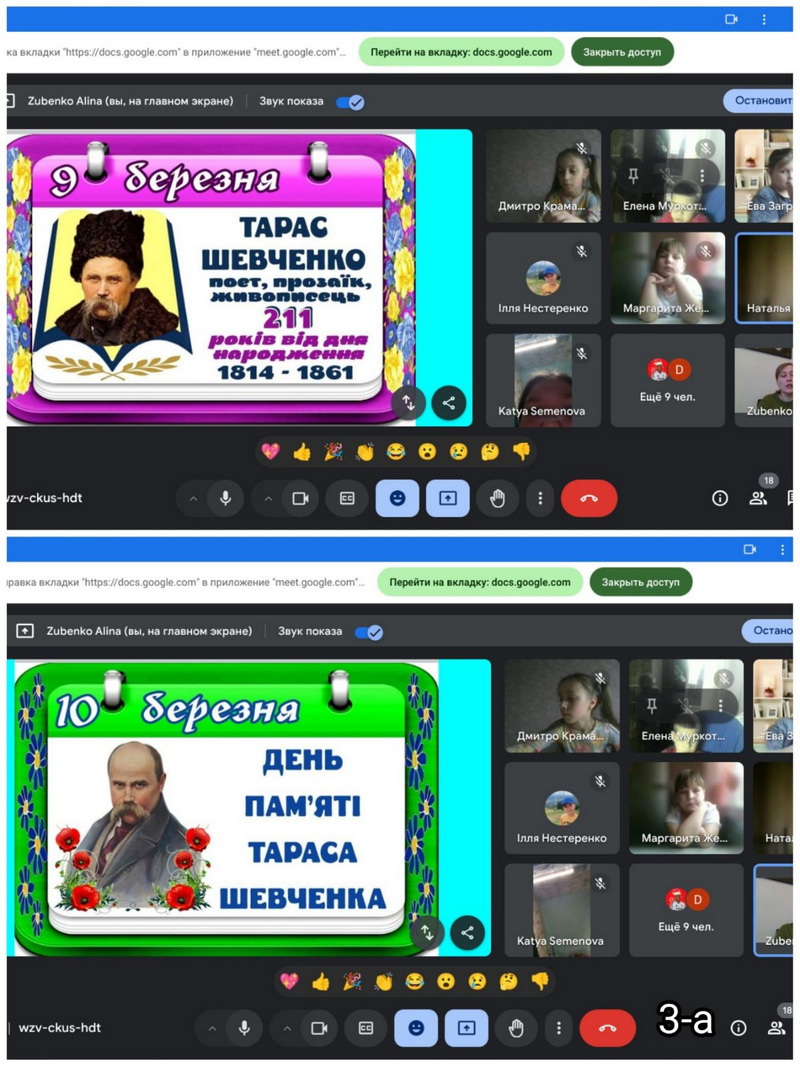Toggle the Звук показа switch above the 10 березня slide
The width and height of the screenshot is (800, 1067).
pyautogui.click(x=369, y=632)
